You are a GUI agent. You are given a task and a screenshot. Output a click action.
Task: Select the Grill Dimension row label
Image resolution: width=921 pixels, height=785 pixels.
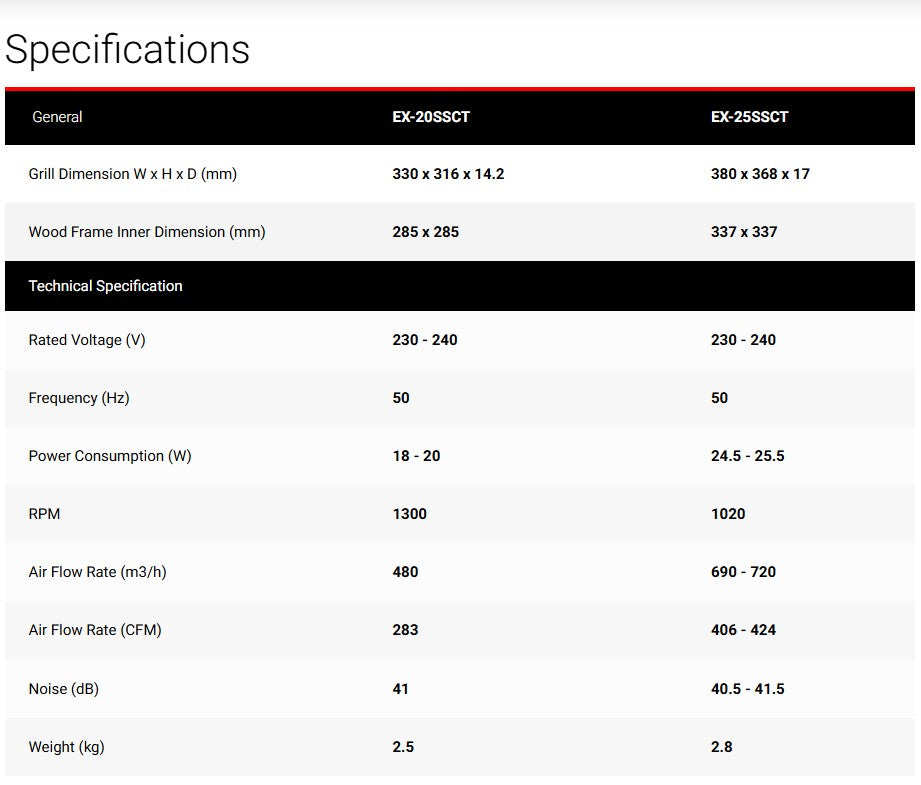[x=132, y=174]
